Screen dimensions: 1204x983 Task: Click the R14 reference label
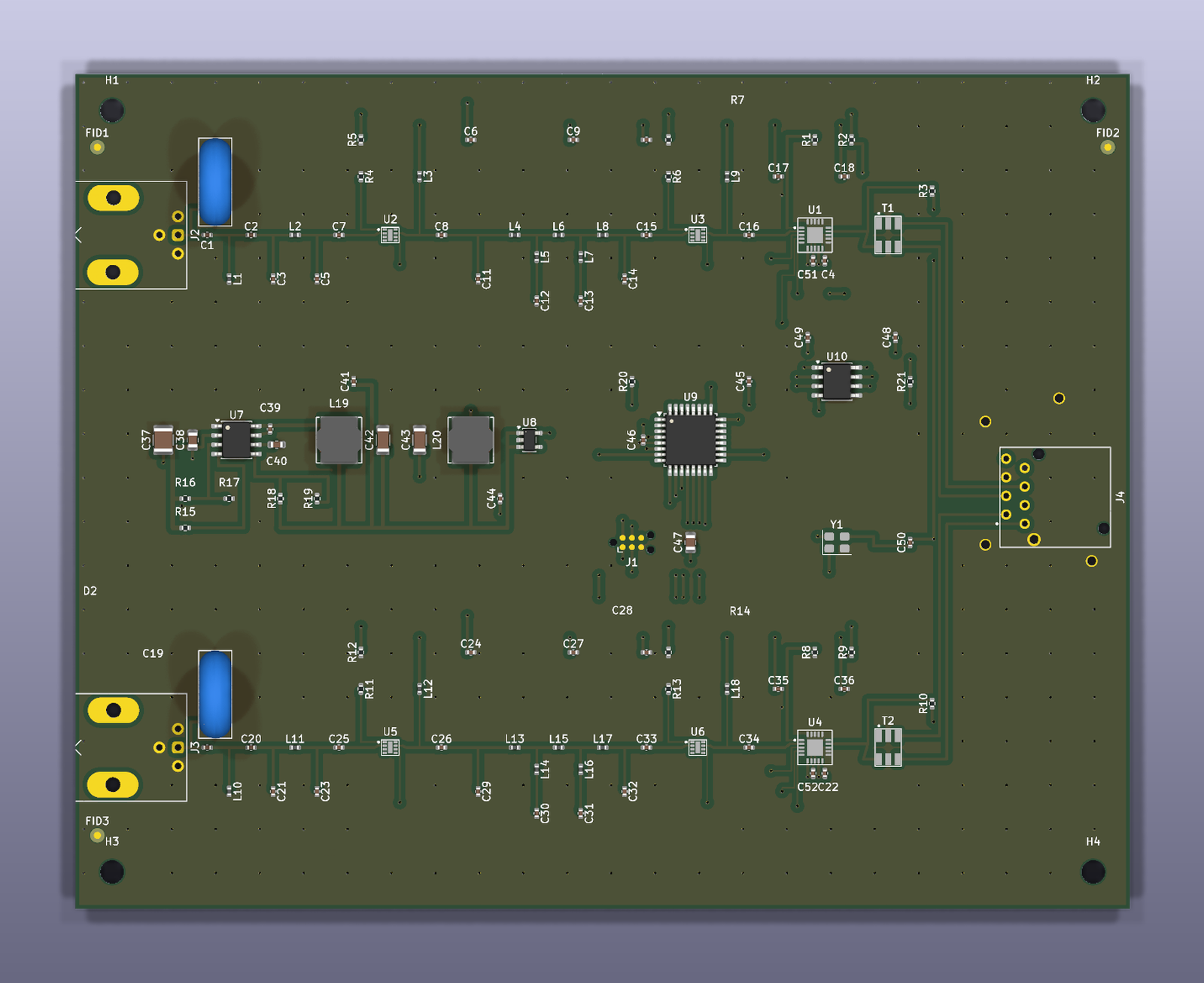(740, 611)
